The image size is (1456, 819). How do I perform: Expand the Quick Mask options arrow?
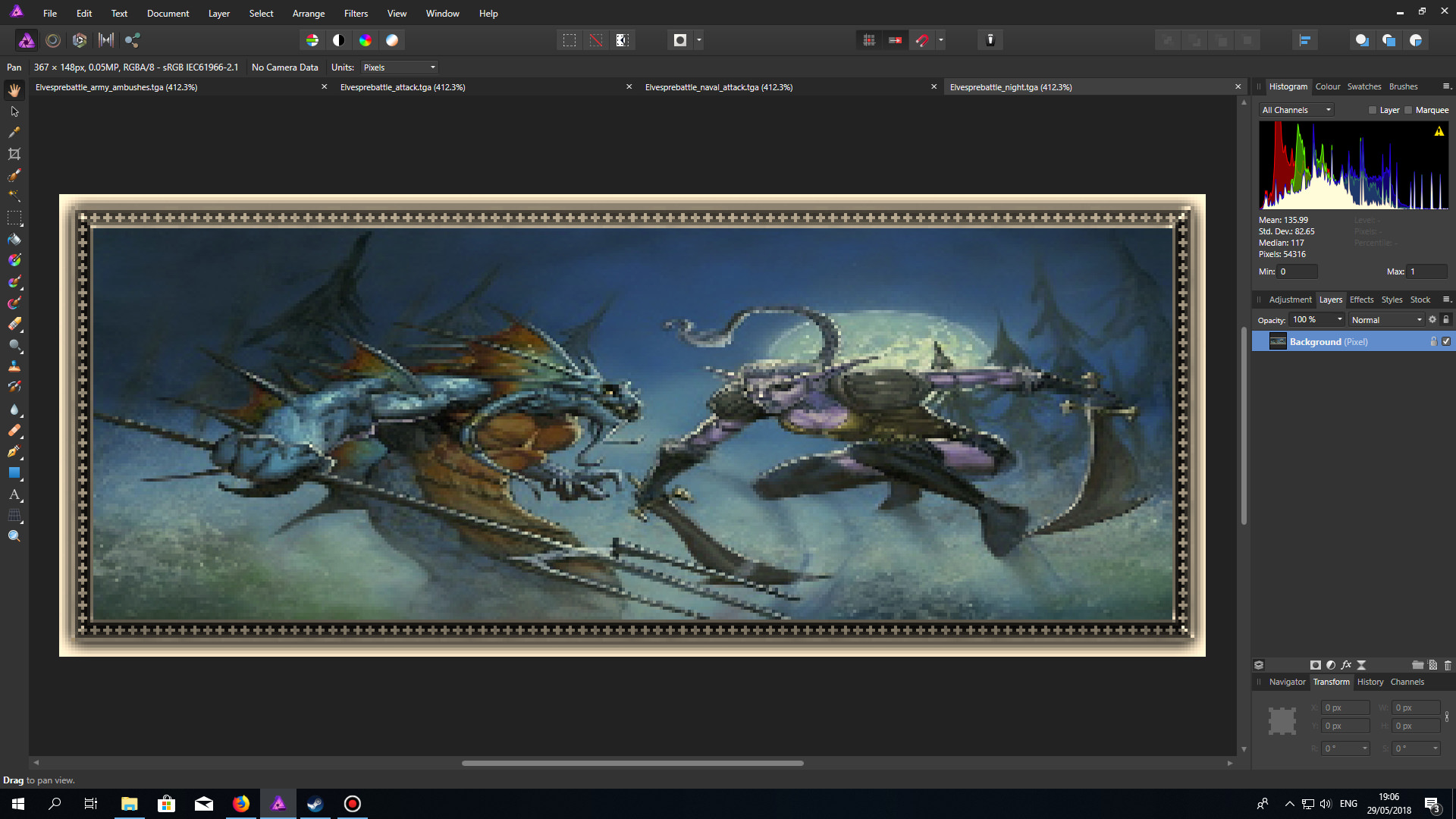tap(699, 40)
